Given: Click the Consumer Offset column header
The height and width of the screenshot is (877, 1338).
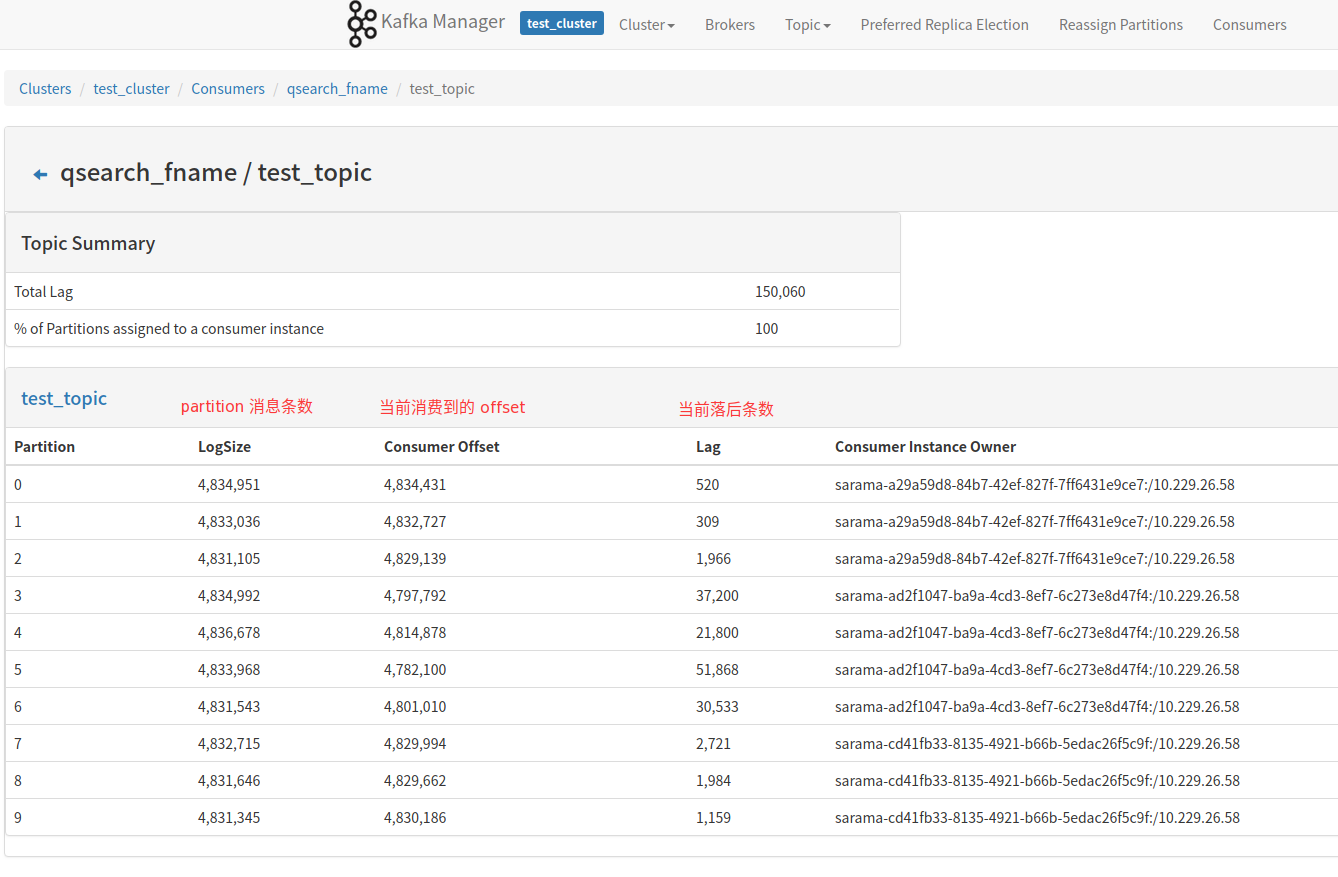Looking at the screenshot, I should click(442, 447).
